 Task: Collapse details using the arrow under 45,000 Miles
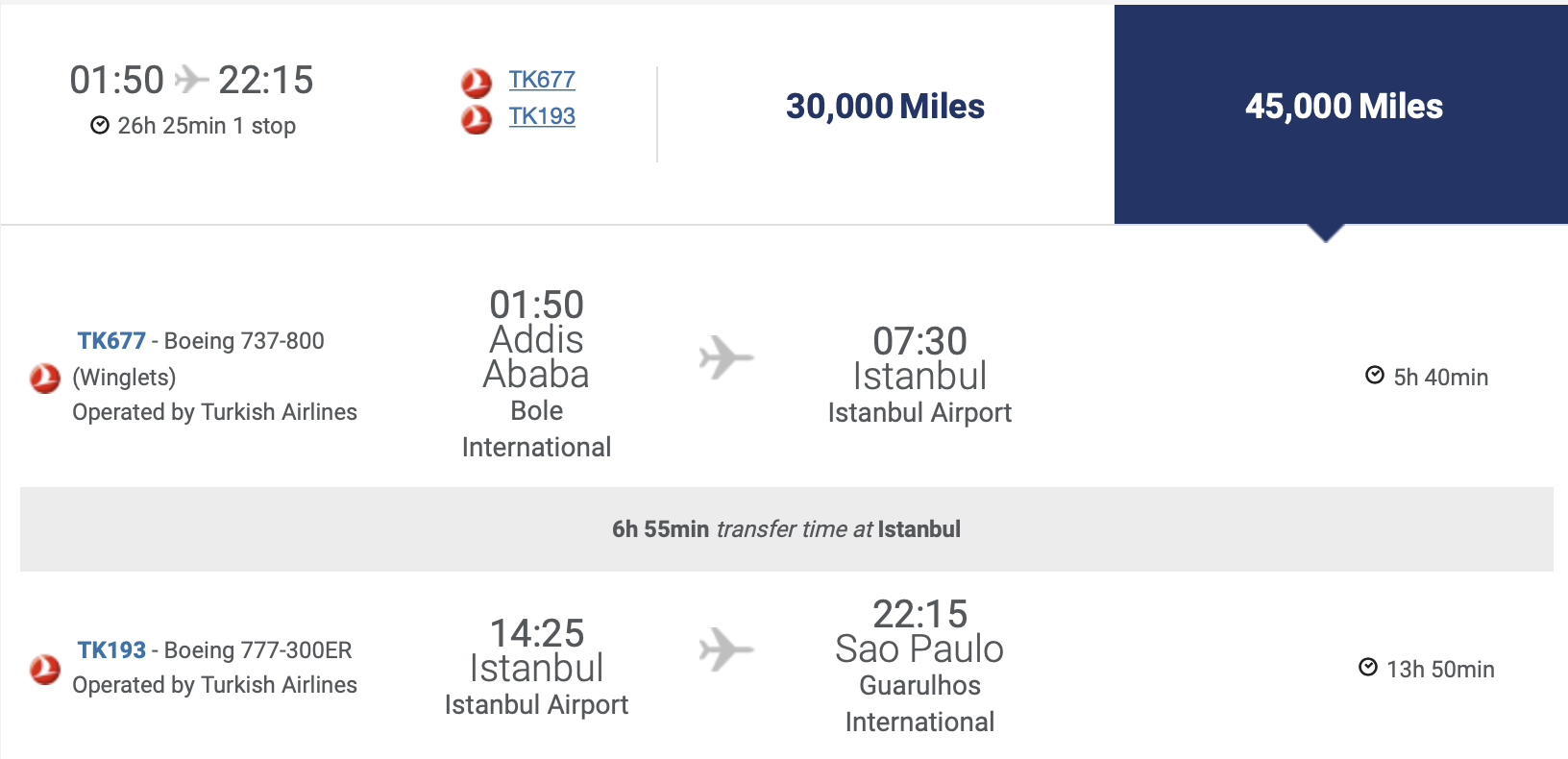pos(1326,233)
